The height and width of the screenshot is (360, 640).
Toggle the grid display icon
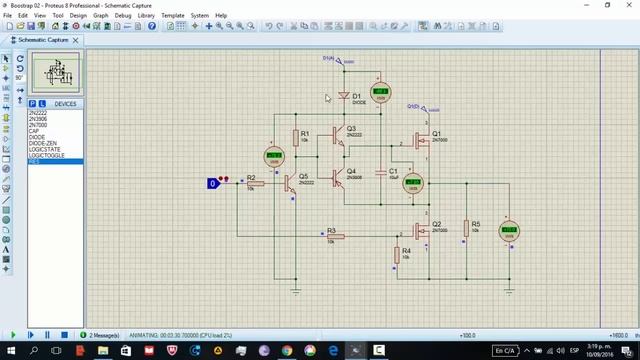(x=181, y=26)
